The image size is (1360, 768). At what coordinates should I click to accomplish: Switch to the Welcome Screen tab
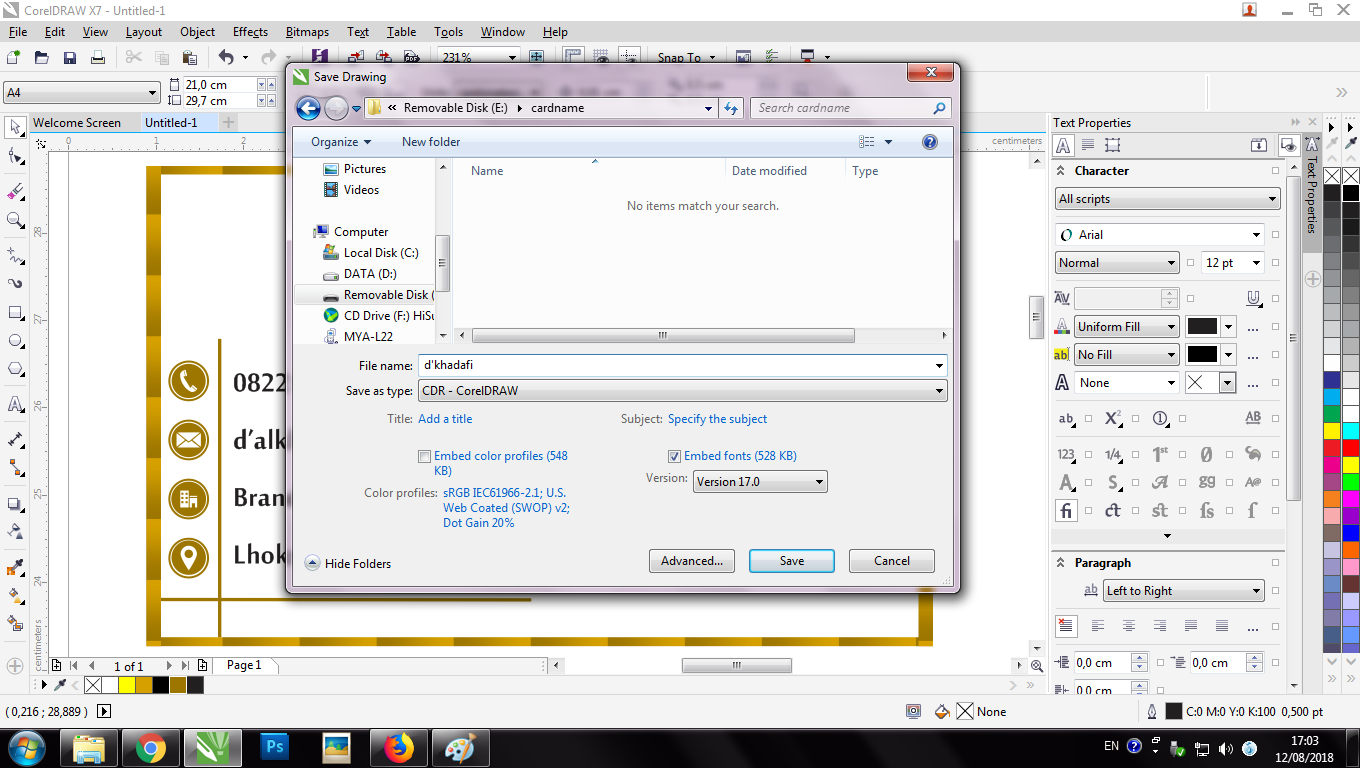77,123
